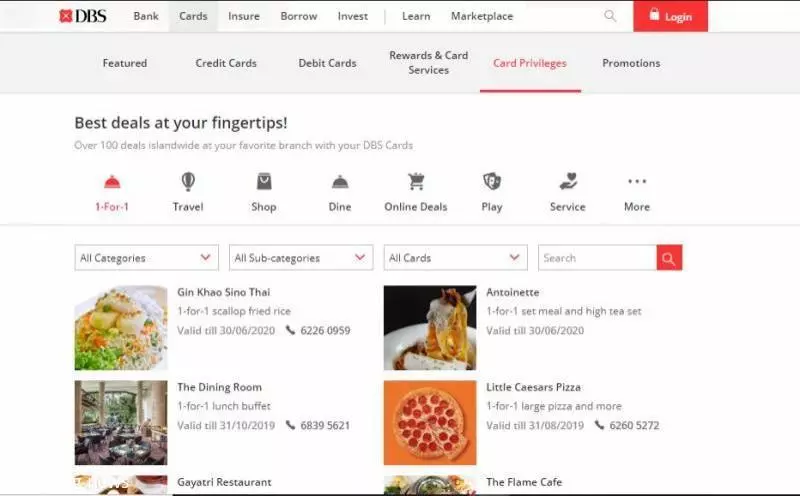Open the Bank menu
Viewport: 800px width, 496px height.
point(146,16)
